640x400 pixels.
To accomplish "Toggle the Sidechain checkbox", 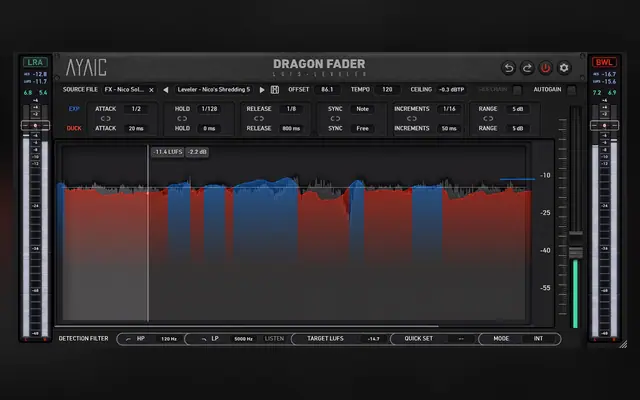I will click(517, 90).
